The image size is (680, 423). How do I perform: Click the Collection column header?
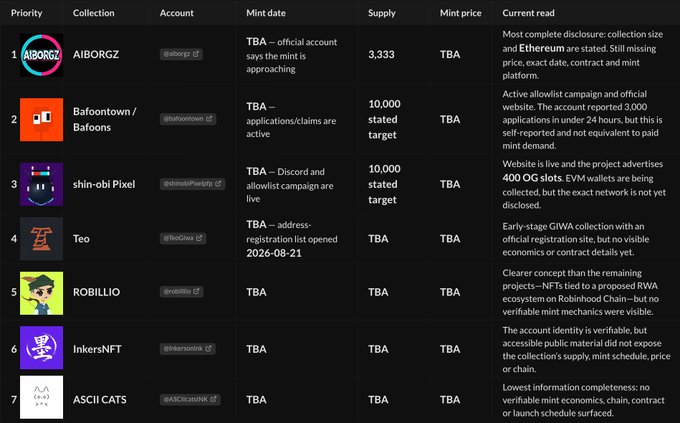pos(94,13)
